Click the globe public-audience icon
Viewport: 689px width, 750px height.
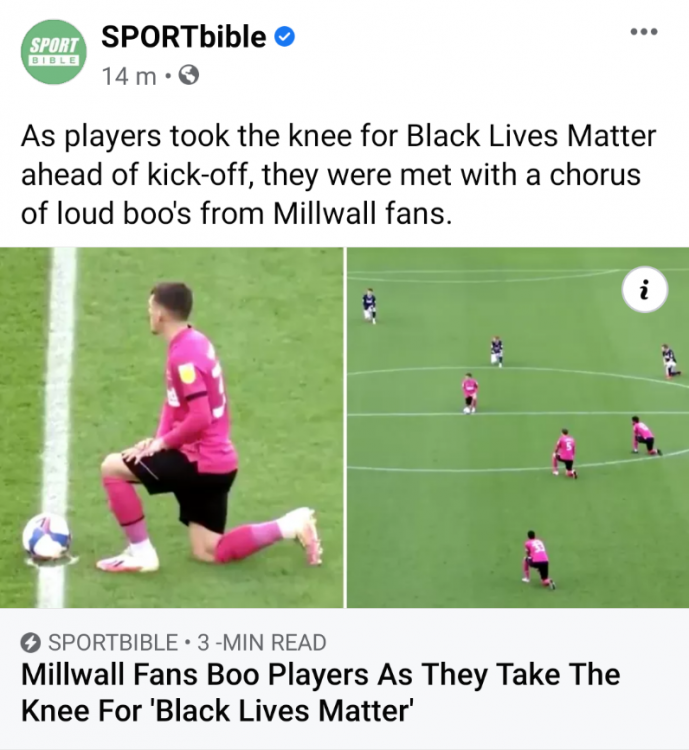click(189, 76)
